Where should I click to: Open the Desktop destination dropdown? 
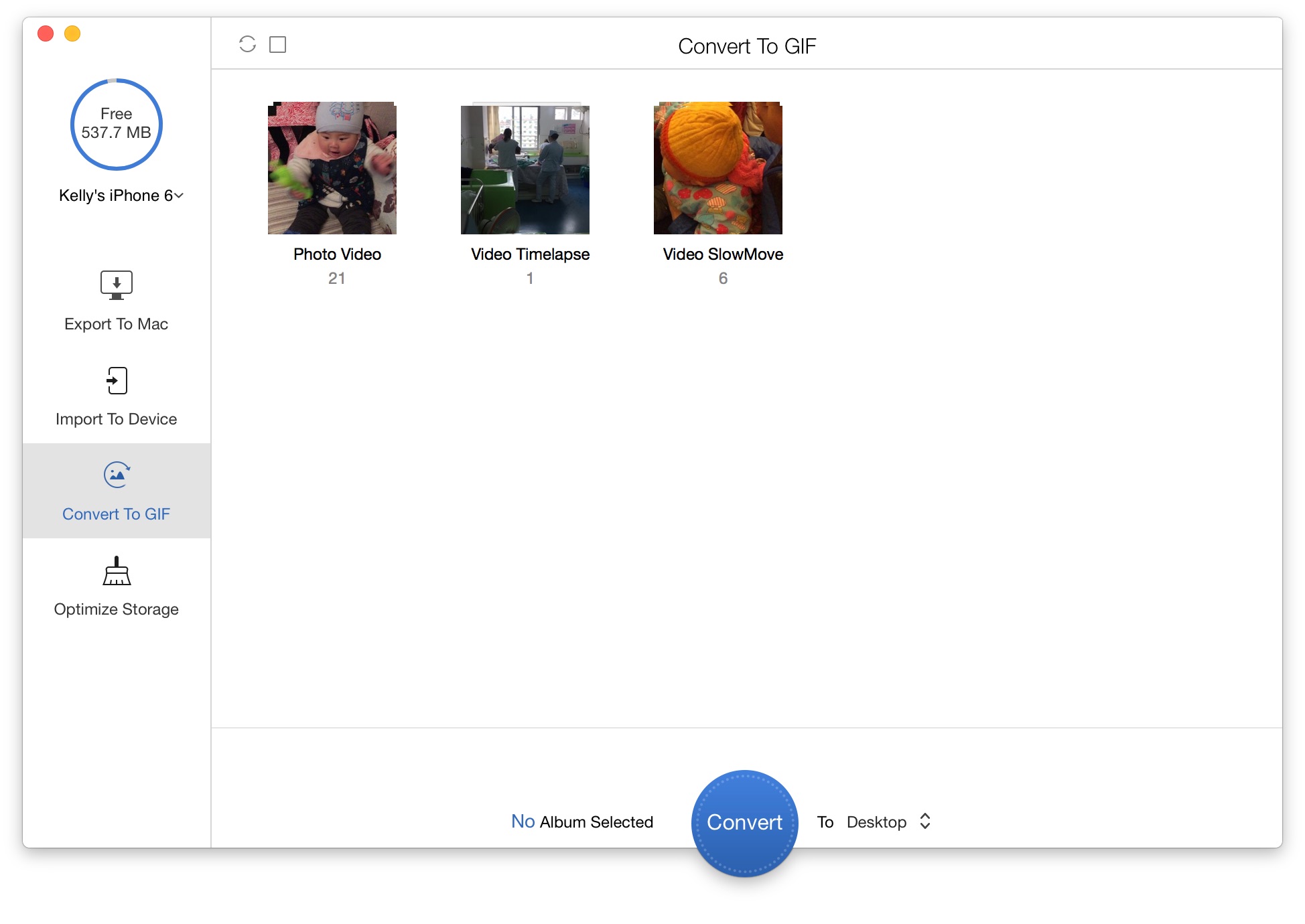pos(888,822)
